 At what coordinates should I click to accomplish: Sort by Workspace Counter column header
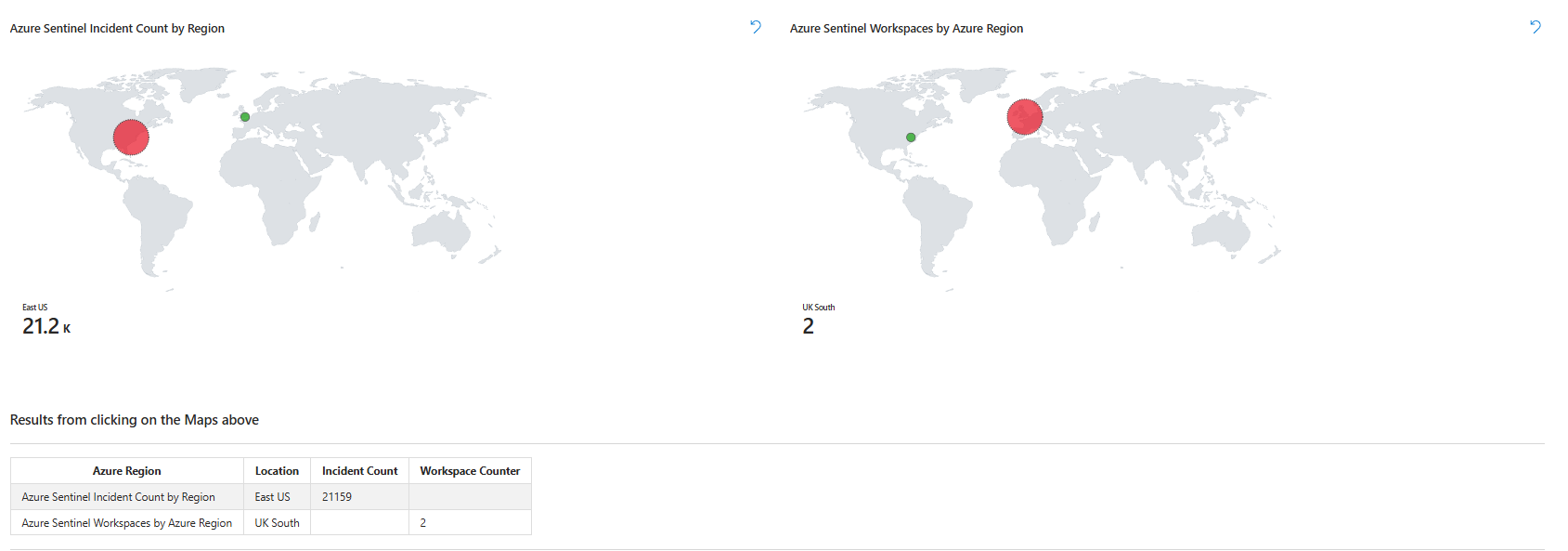coord(470,471)
